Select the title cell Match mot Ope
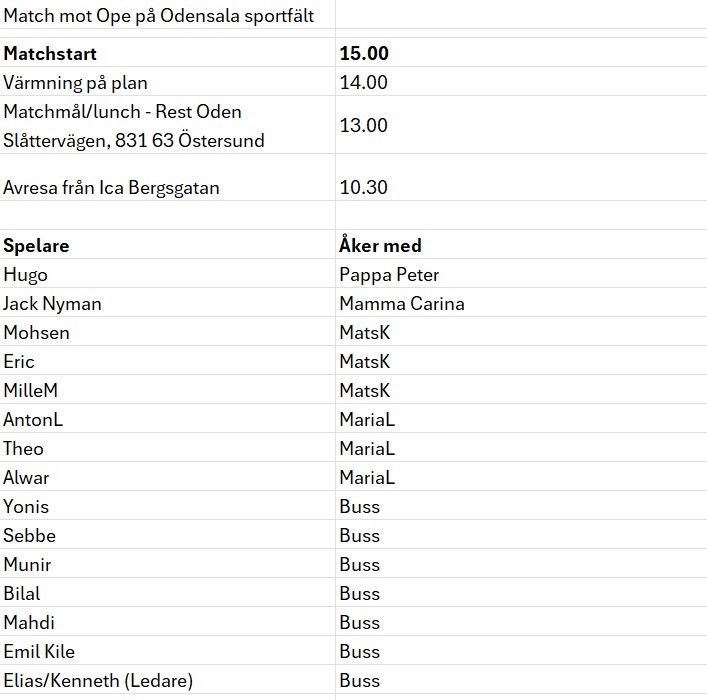 [167, 14]
